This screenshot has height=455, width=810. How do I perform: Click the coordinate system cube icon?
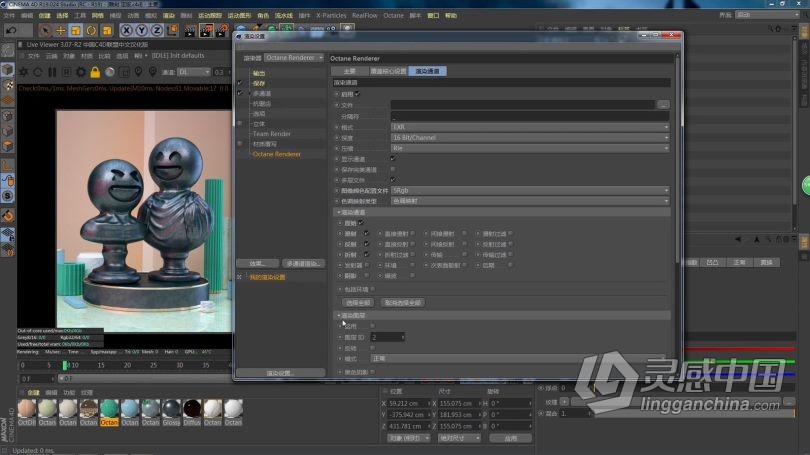tap(172, 30)
